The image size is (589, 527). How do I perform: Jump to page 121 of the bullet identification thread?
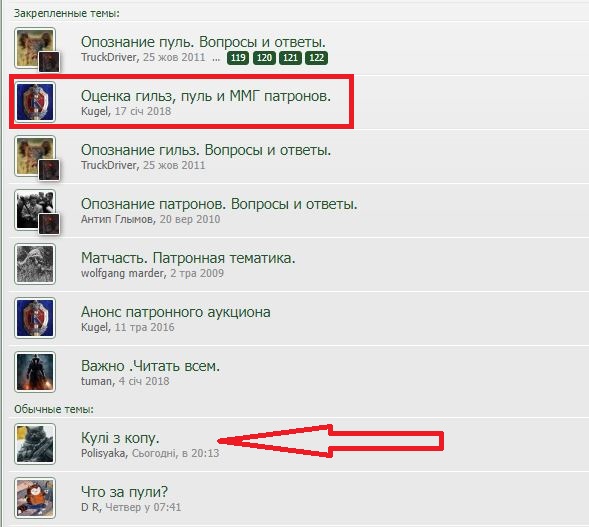point(290,57)
